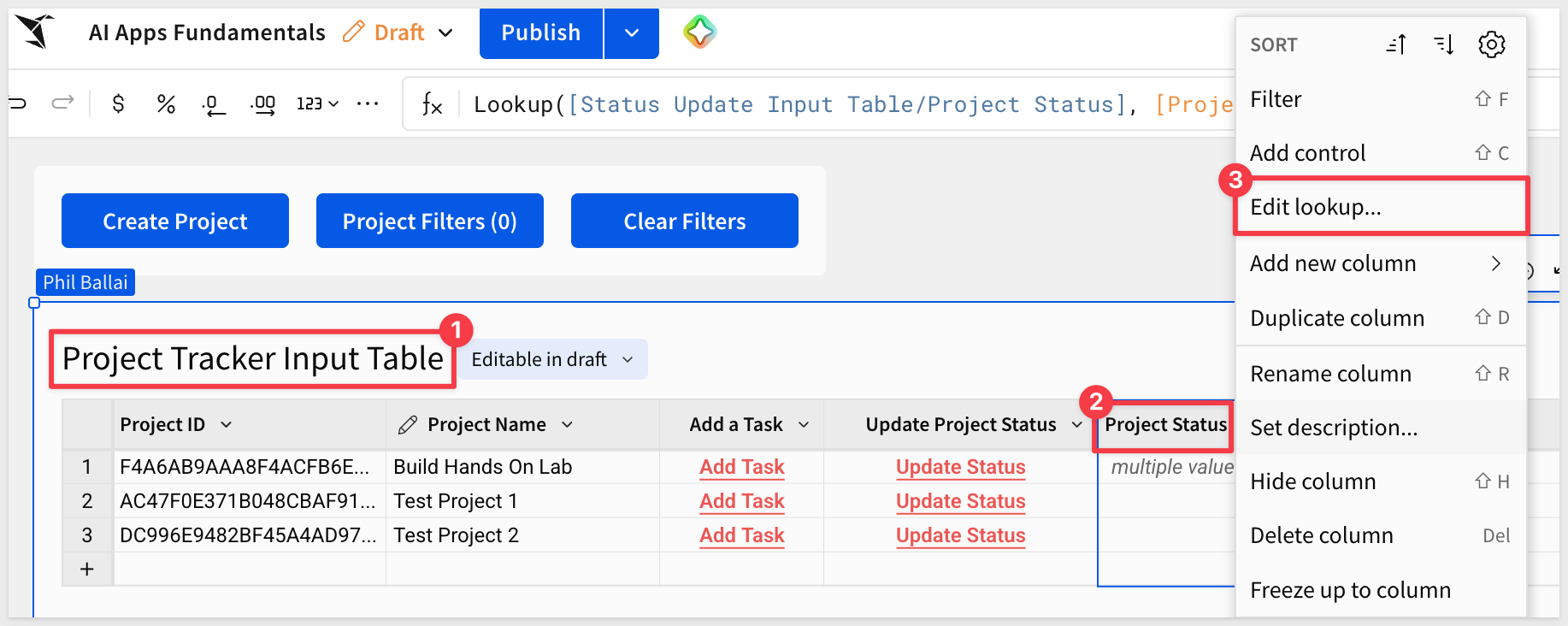Image resolution: width=1568 pixels, height=626 pixels.
Task: Click the Sigma bird logo icon
Action: [35, 32]
